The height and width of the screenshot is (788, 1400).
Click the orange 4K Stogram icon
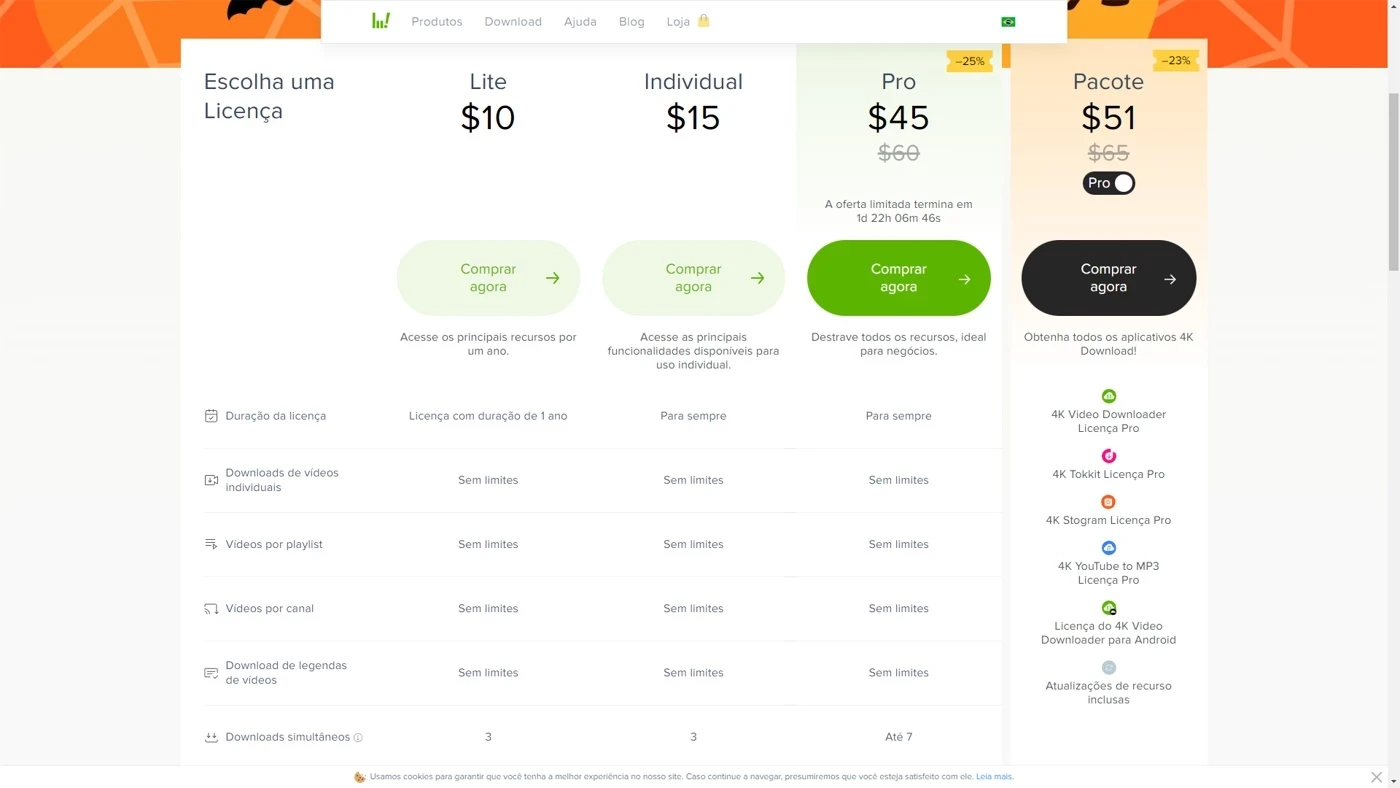(x=1109, y=502)
